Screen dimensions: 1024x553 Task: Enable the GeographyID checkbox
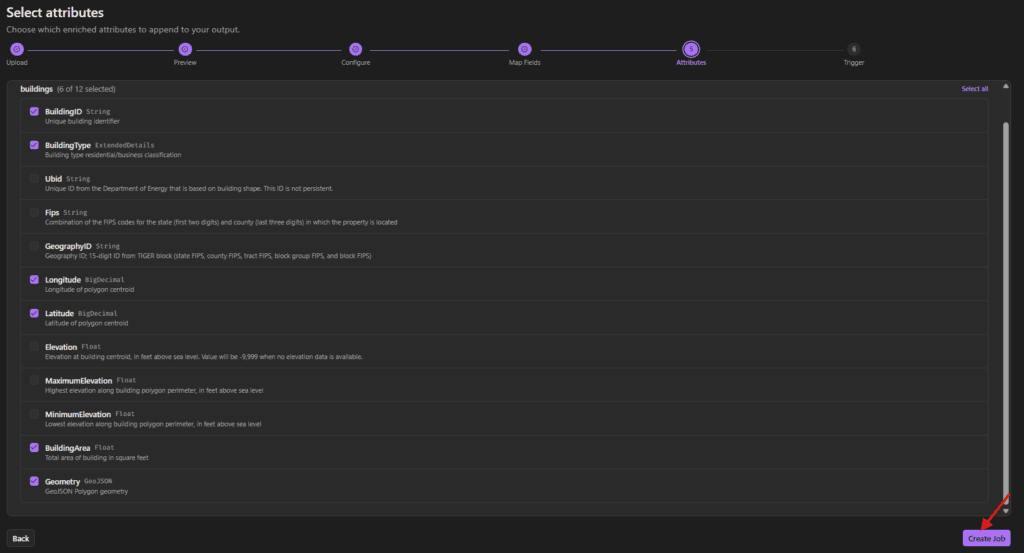pyautogui.click(x=34, y=246)
